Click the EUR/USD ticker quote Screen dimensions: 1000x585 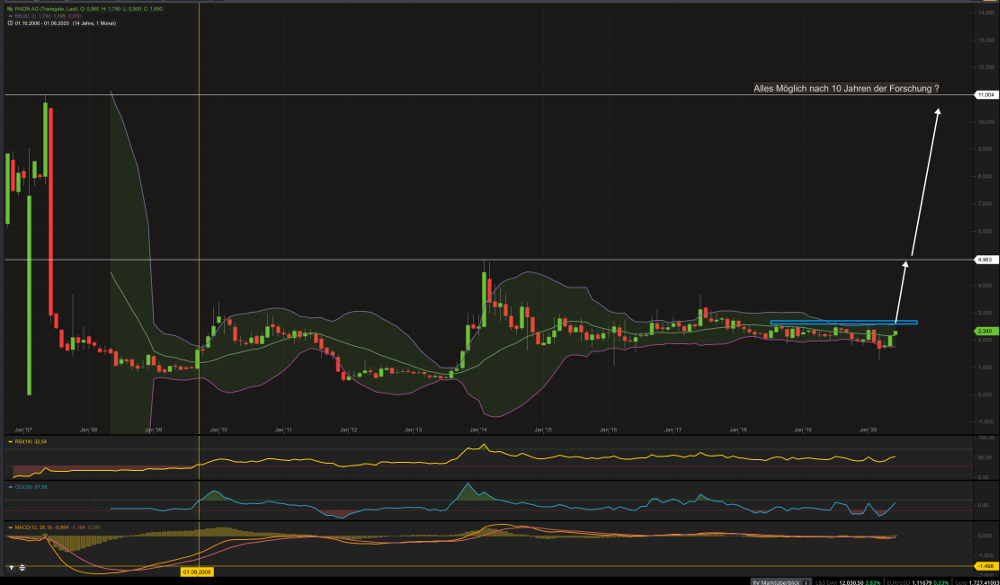point(918,582)
